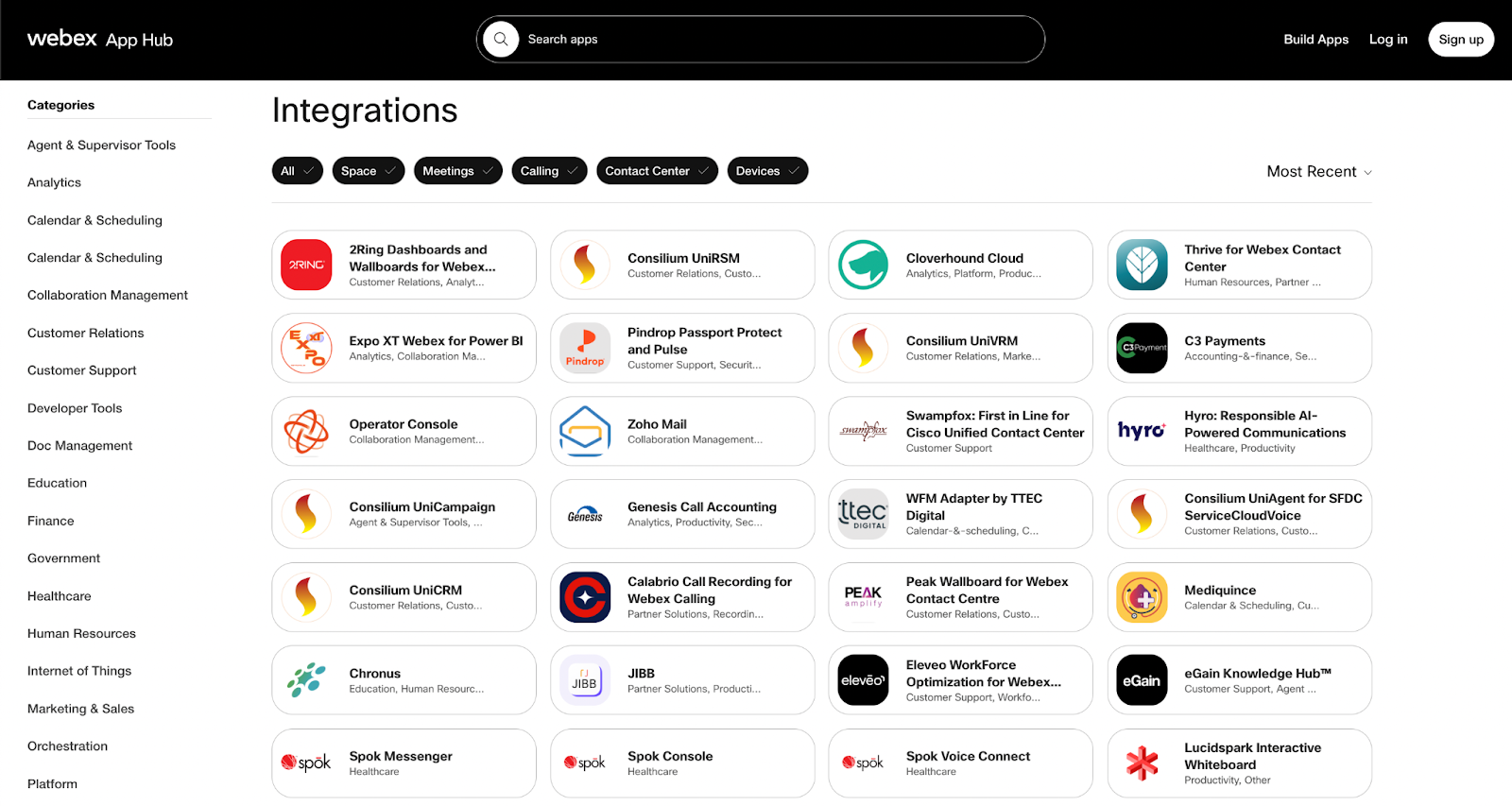Open the Chronus app logo
The width and height of the screenshot is (1512, 806).
[x=306, y=680]
